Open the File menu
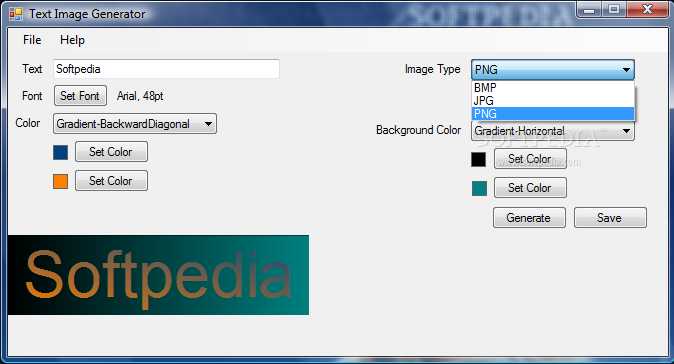Image resolution: width=674 pixels, height=364 pixels. pyautogui.click(x=32, y=40)
